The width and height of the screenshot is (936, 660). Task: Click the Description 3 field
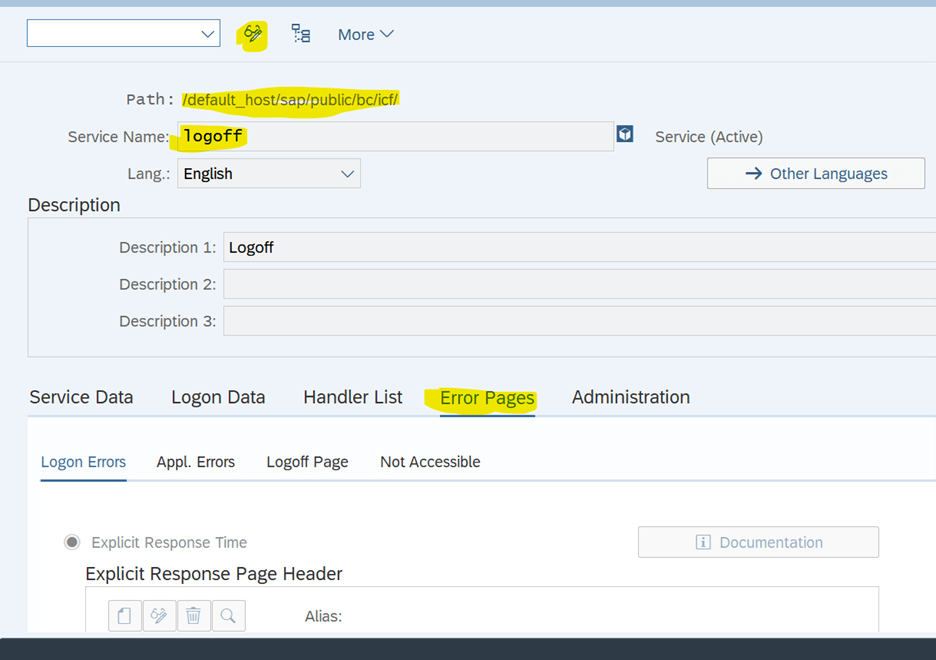tap(579, 322)
